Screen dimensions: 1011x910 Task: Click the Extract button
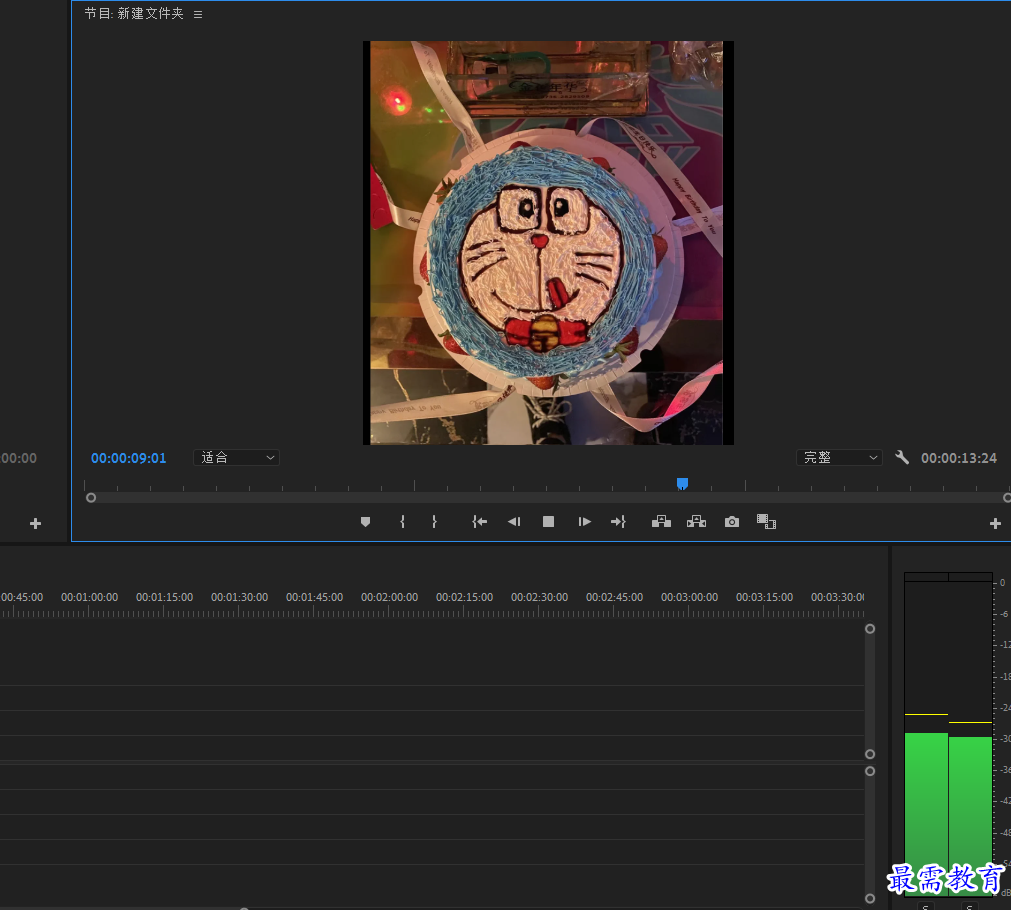(696, 522)
